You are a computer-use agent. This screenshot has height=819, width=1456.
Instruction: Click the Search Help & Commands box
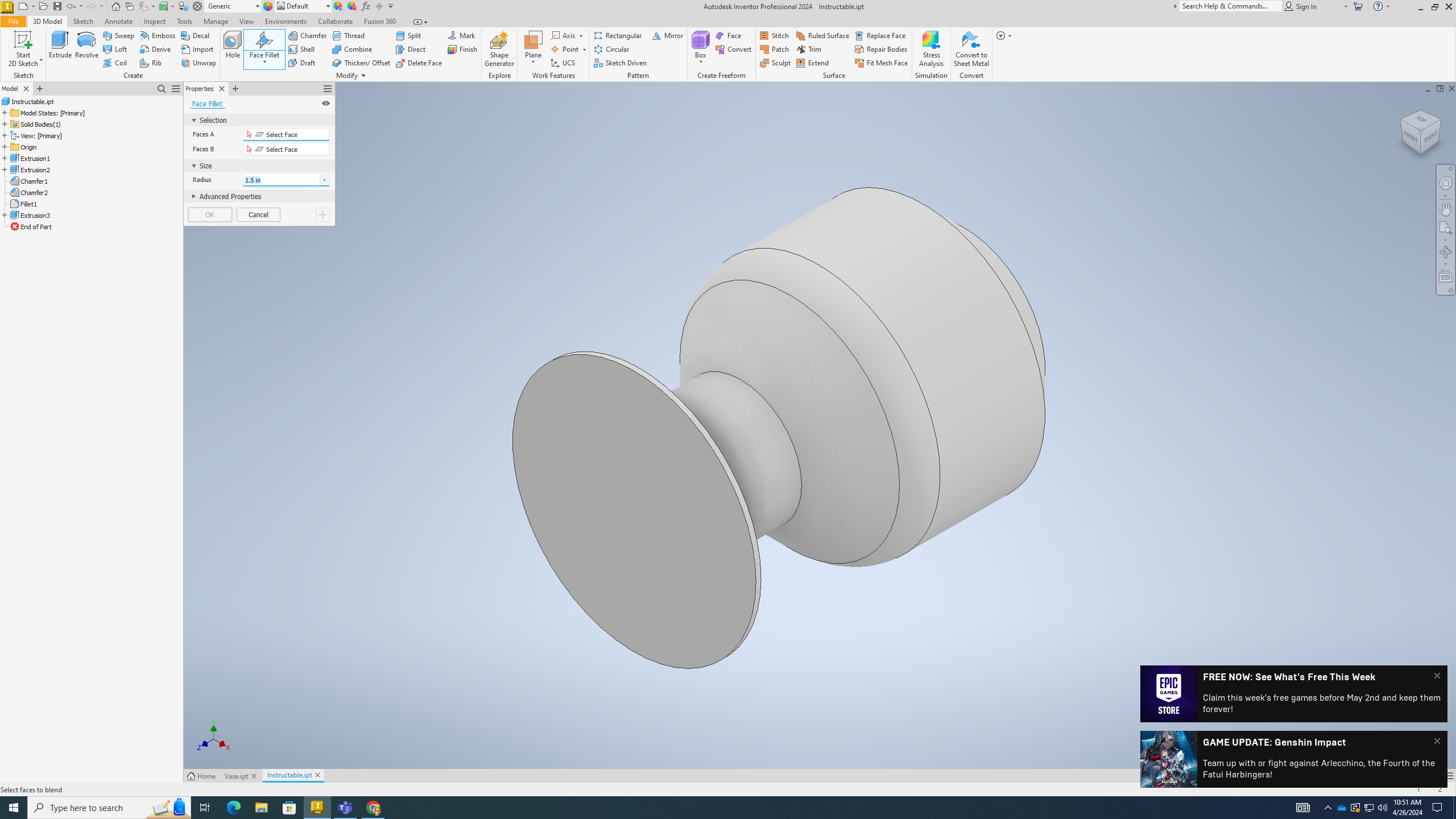[1230, 6]
